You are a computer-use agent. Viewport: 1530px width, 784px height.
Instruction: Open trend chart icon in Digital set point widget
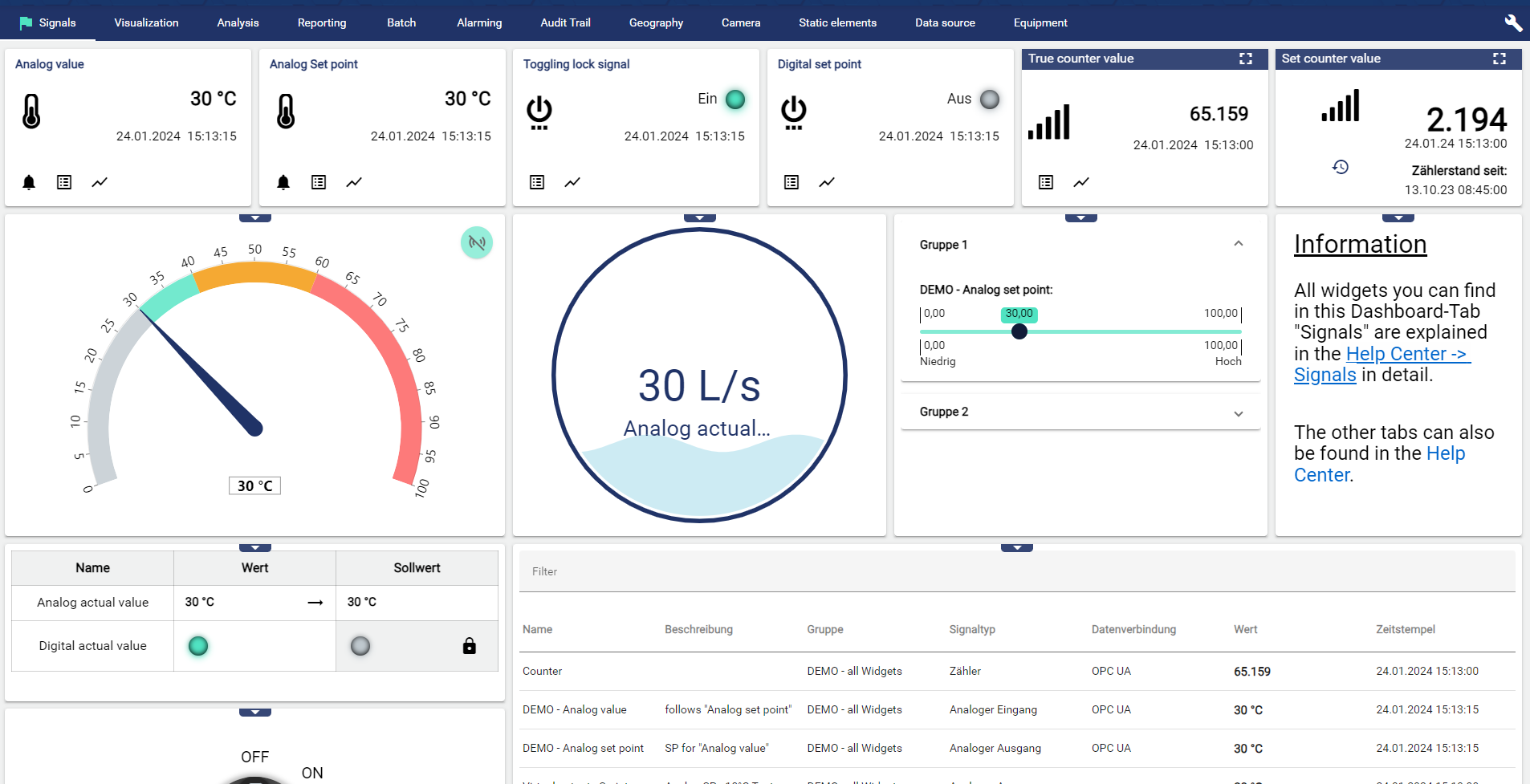[x=827, y=182]
